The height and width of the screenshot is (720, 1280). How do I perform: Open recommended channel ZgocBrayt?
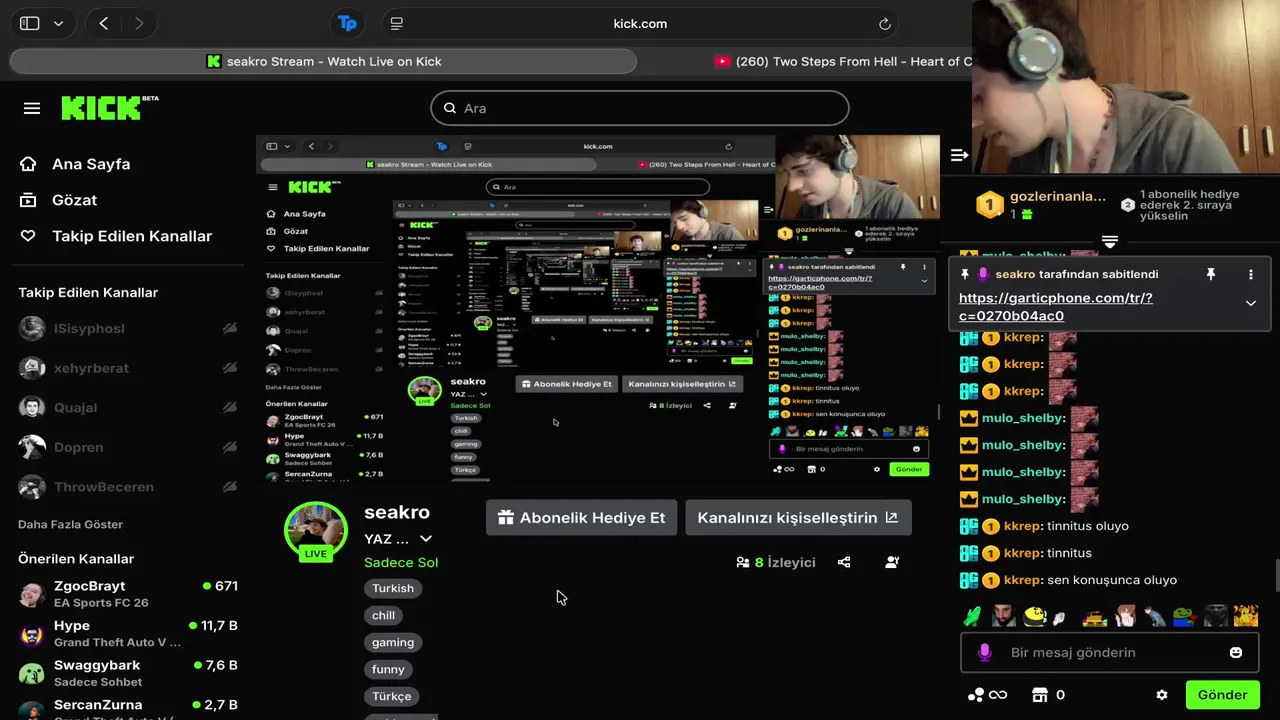[x=128, y=594]
